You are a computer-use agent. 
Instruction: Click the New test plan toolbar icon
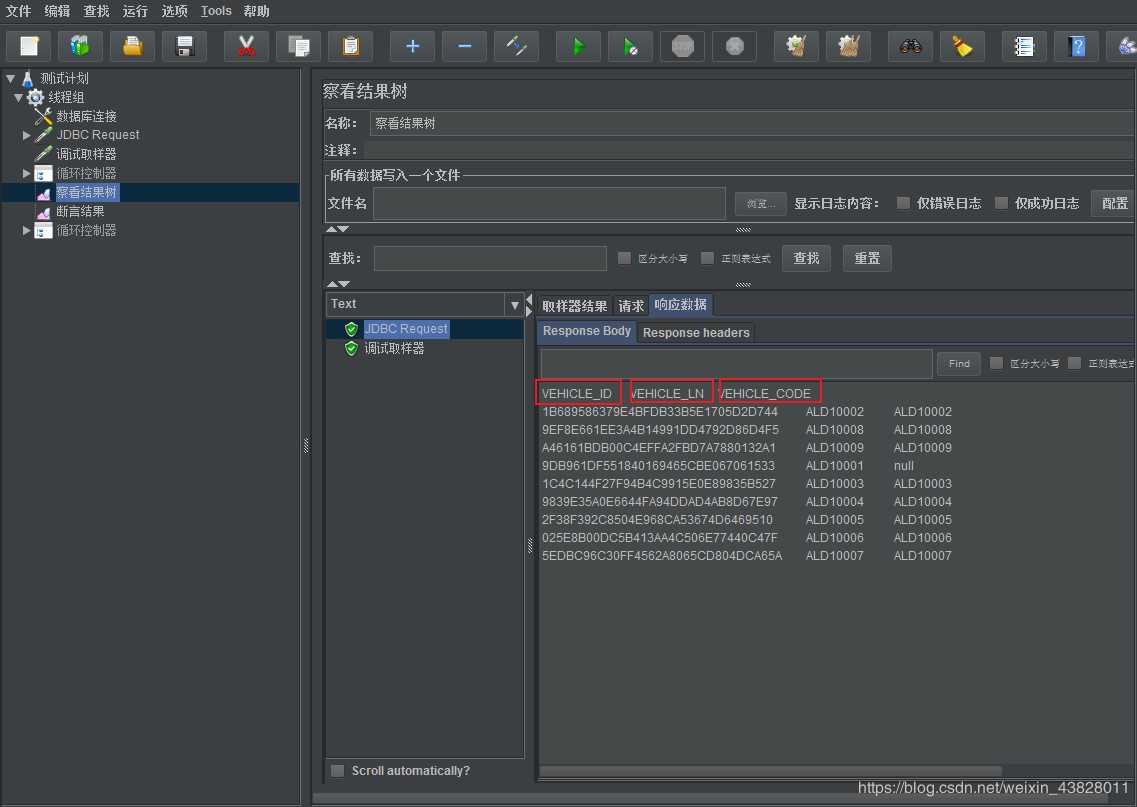[29, 46]
